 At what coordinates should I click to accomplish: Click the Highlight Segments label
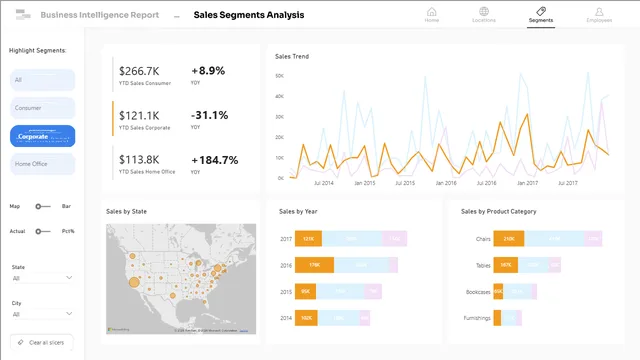pos(38,51)
